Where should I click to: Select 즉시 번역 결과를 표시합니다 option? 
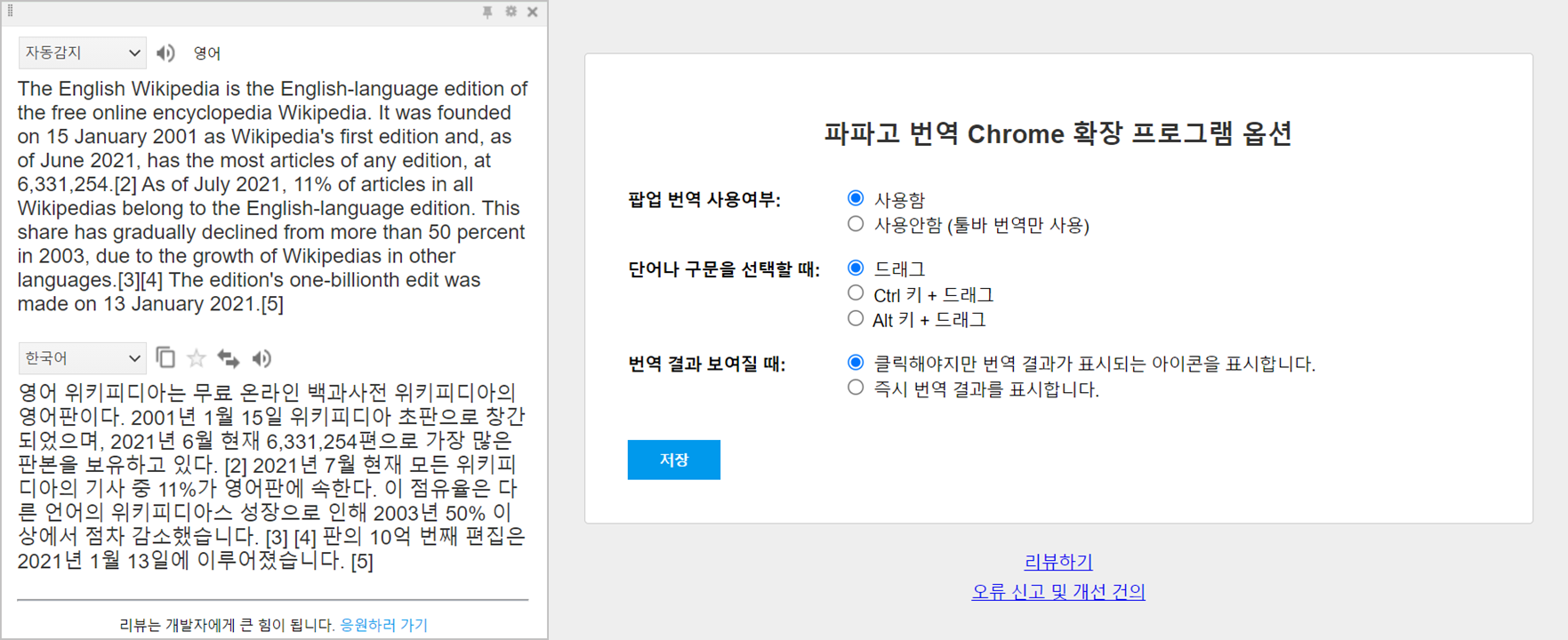(x=856, y=388)
